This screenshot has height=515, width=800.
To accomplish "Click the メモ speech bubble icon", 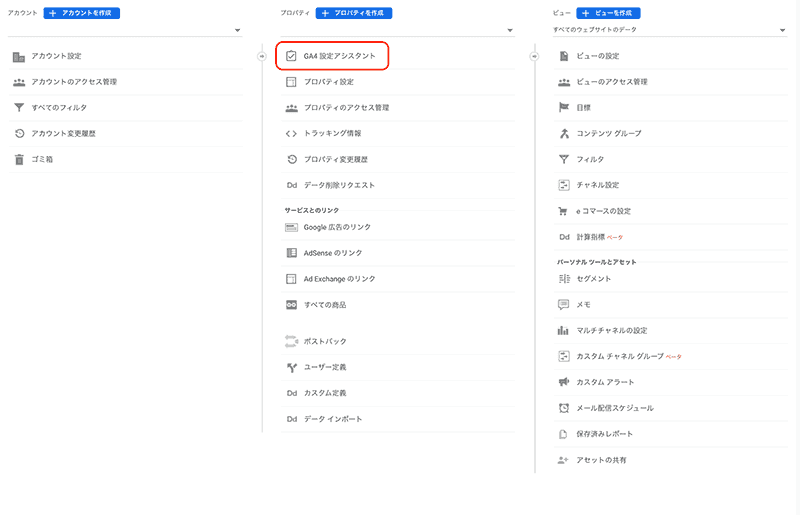I will pyautogui.click(x=563, y=305).
